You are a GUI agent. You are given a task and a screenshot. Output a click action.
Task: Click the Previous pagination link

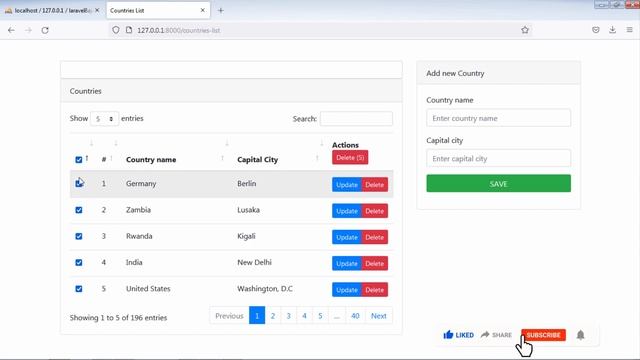coord(229,316)
